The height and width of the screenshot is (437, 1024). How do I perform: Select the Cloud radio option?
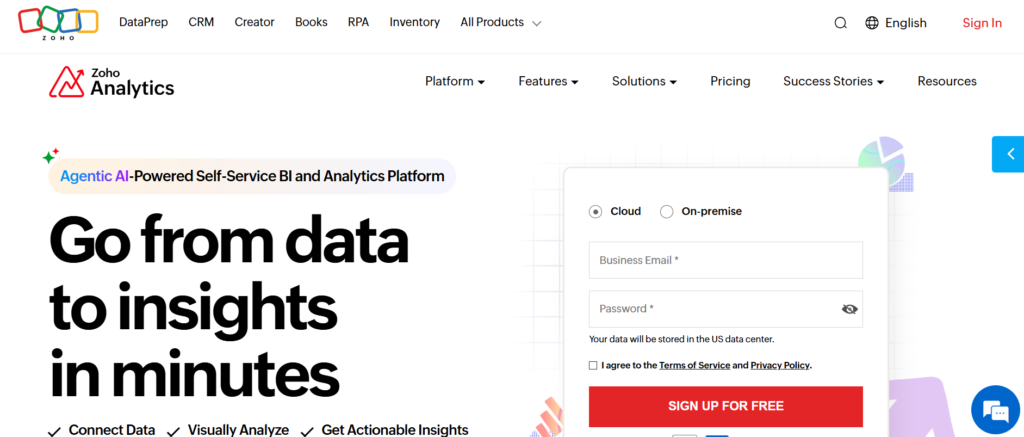[596, 211]
